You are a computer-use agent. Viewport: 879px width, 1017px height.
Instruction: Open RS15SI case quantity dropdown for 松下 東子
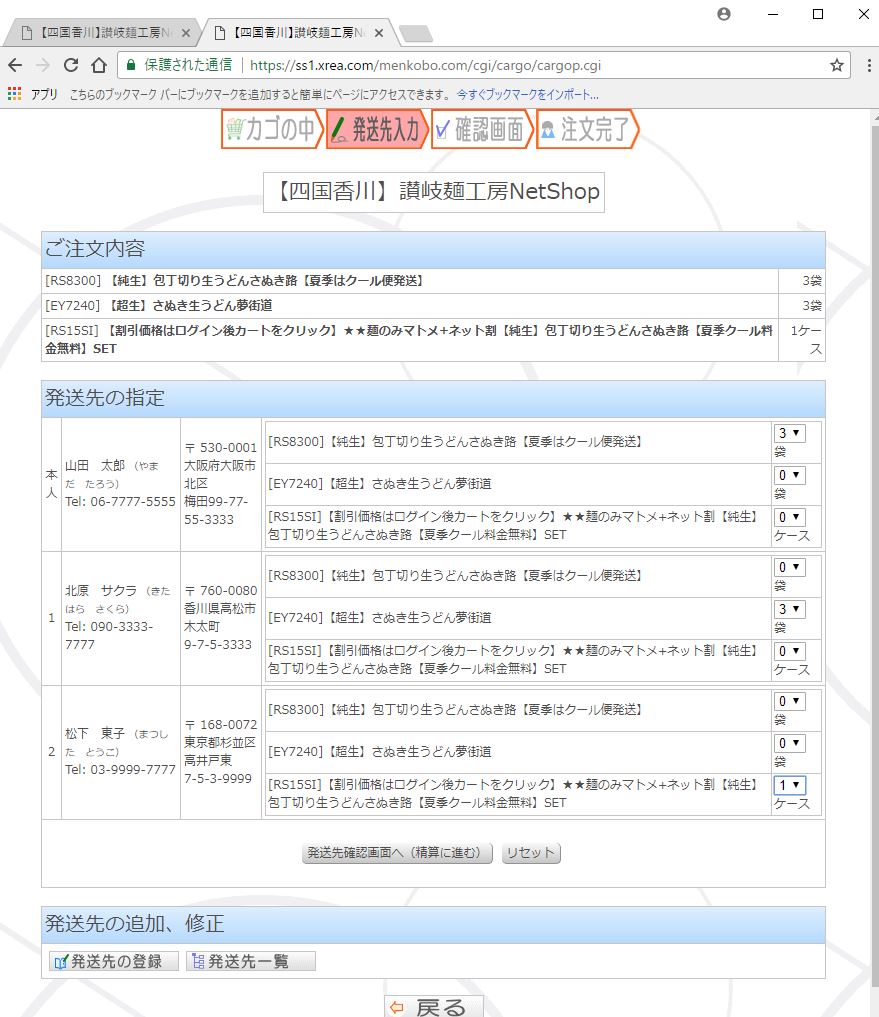(789, 785)
